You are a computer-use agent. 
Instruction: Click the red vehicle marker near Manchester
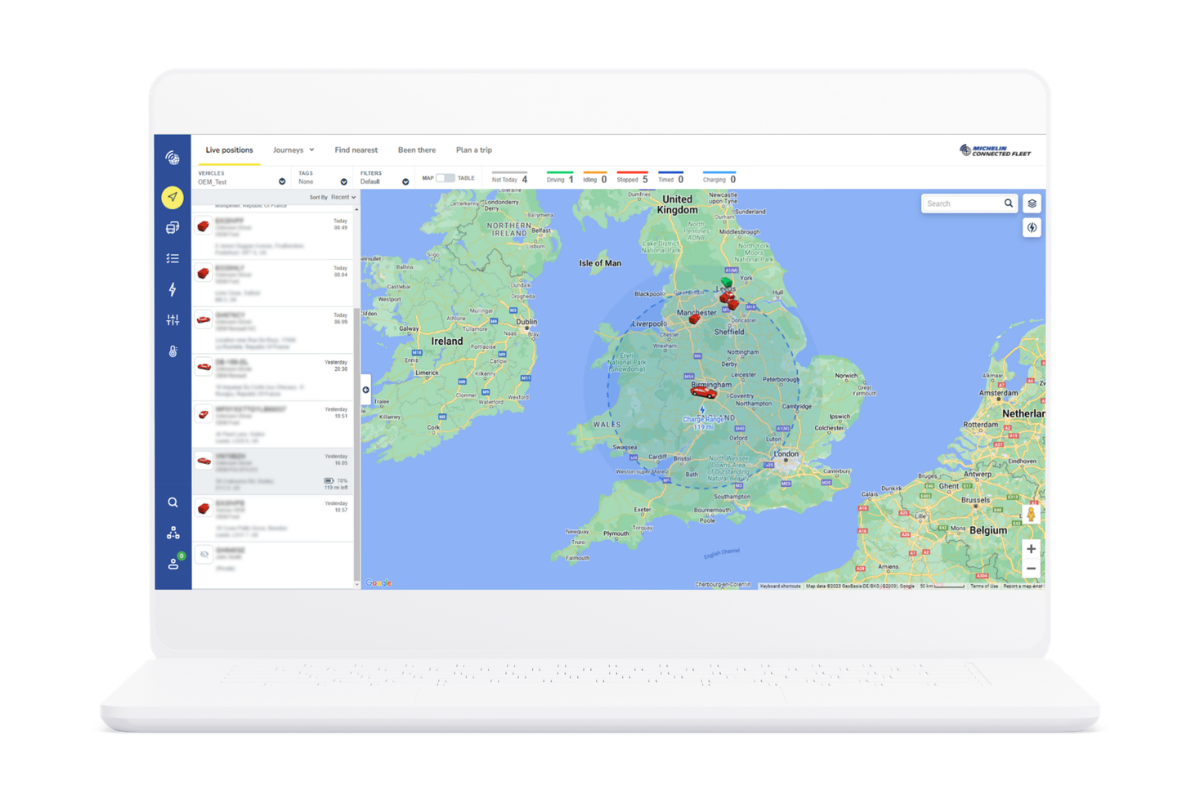tap(694, 319)
